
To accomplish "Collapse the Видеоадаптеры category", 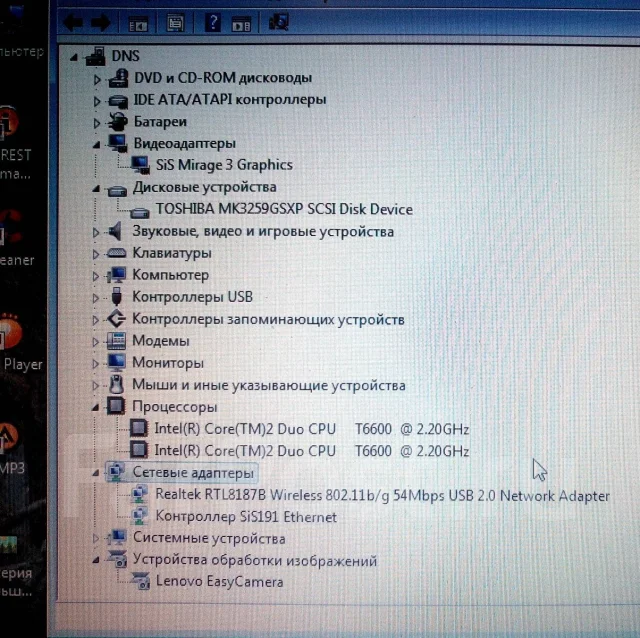I will [96, 144].
